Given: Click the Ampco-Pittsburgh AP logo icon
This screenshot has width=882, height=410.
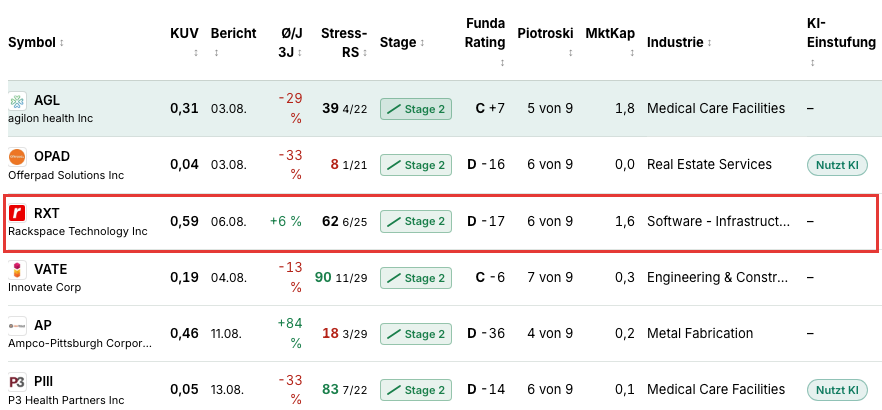Looking at the screenshot, I should point(17,326).
